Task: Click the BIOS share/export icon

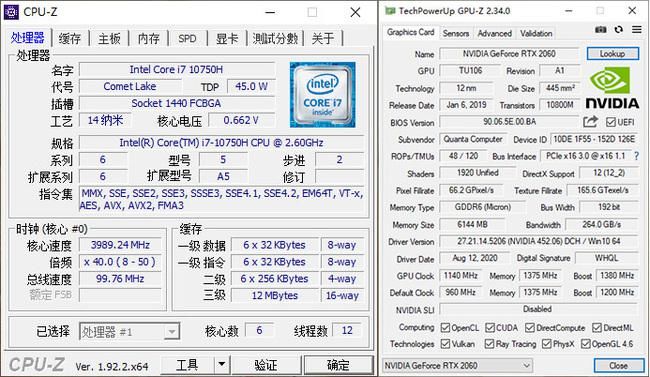Action: [590, 122]
